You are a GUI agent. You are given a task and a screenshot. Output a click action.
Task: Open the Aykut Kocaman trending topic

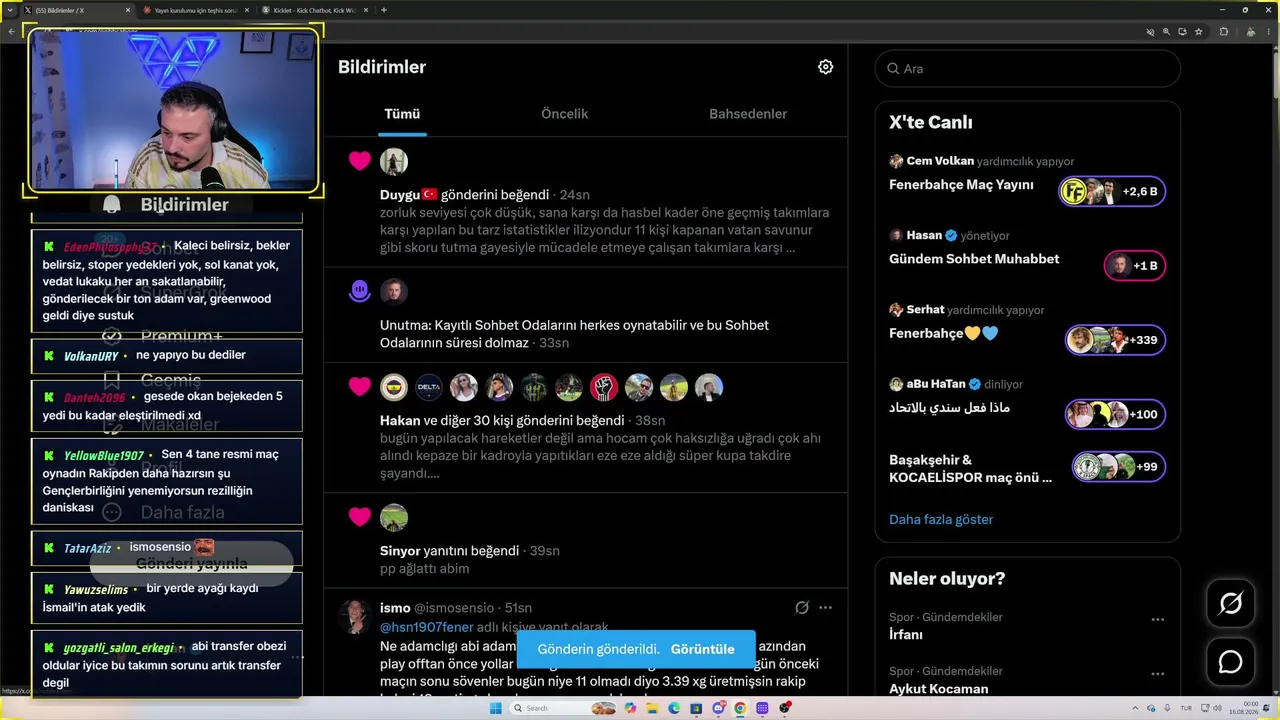pyautogui.click(x=938, y=689)
